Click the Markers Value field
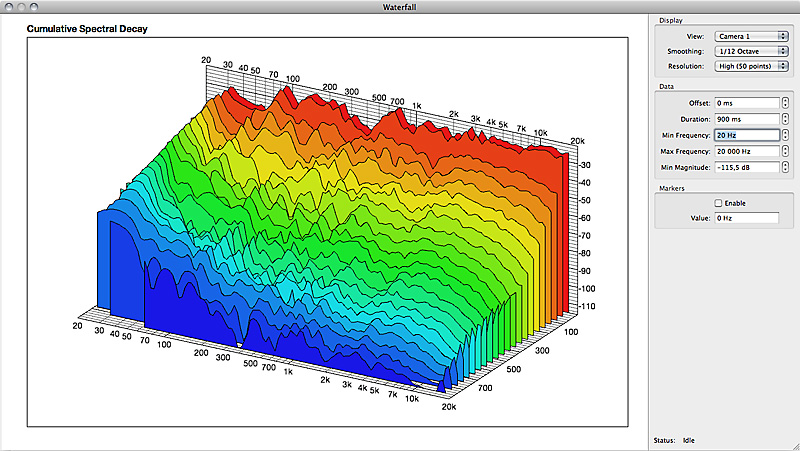The width and height of the screenshot is (800, 451). 746,218
